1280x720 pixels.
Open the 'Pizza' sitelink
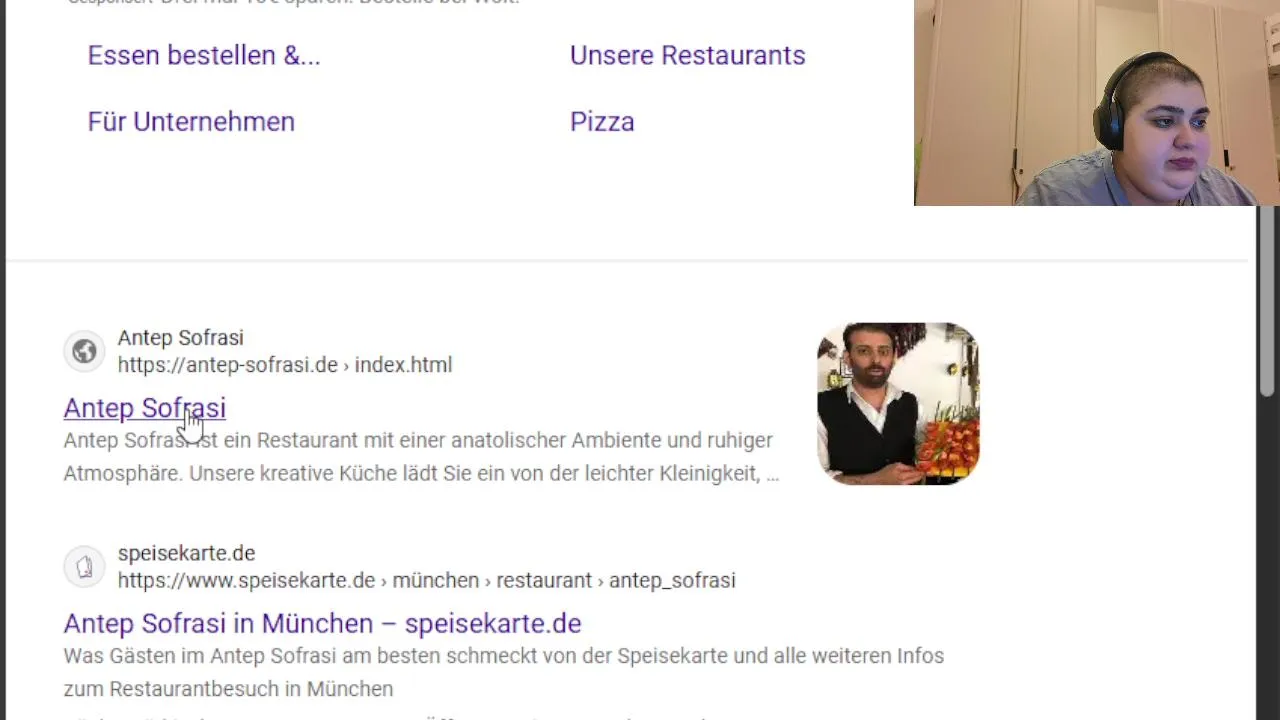602,121
